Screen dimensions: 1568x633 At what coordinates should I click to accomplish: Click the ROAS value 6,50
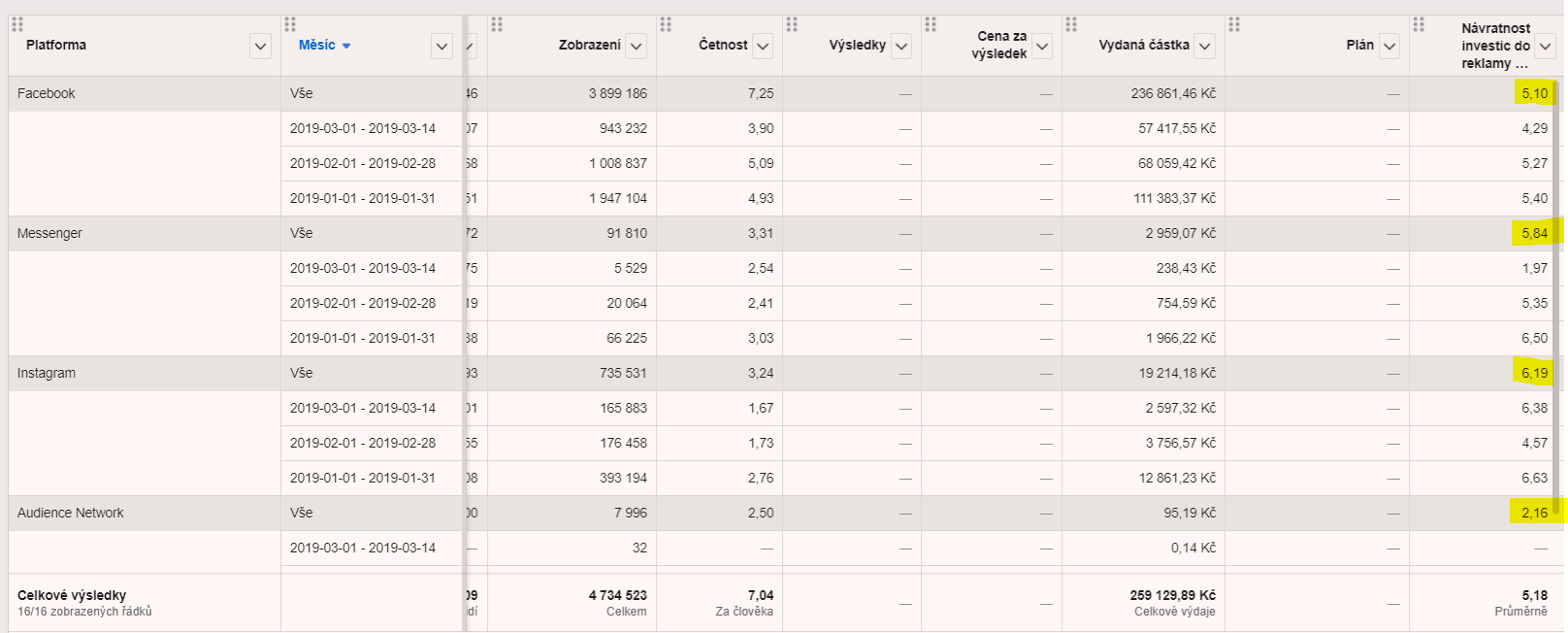[1534, 338]
